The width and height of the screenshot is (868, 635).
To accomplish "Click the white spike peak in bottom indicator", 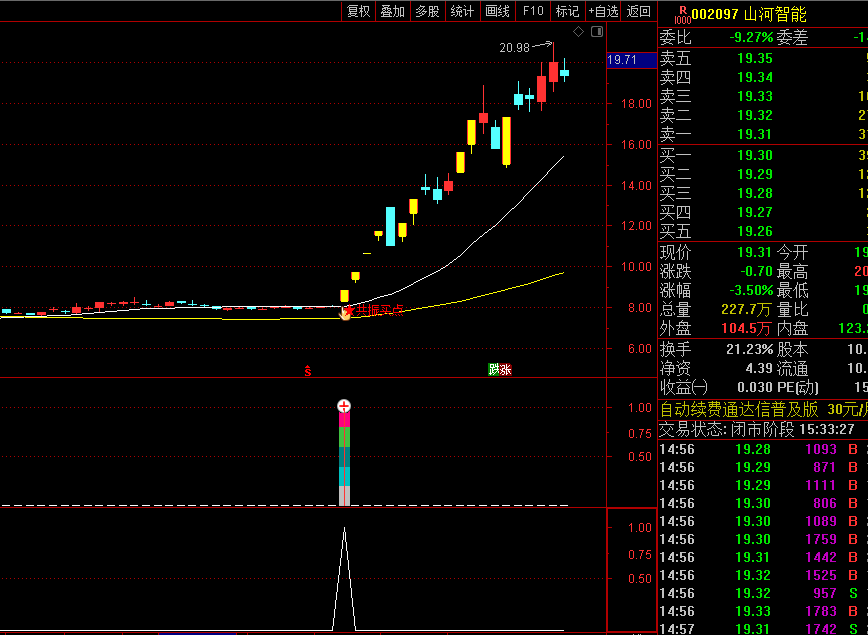I will pos(344,529).
